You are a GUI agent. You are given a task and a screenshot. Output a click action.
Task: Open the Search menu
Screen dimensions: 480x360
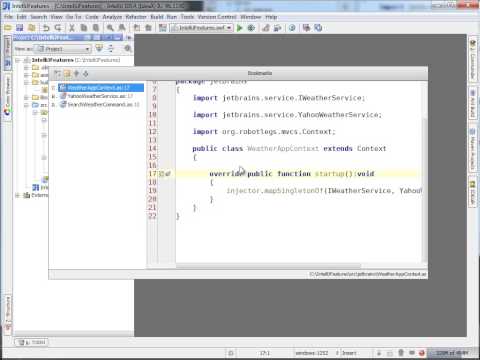tap(39, 17)
